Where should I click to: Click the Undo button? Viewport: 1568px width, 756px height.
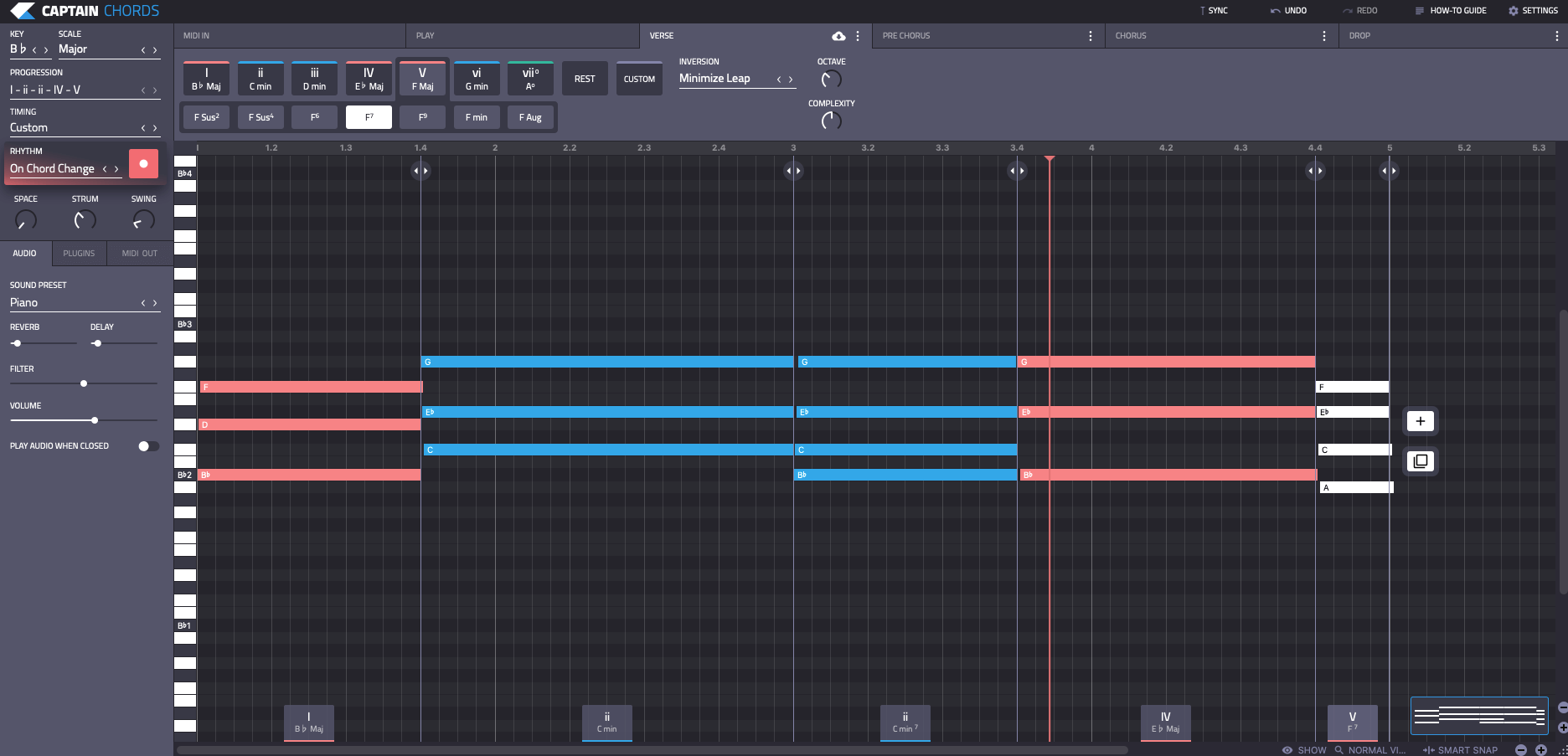pyautogui.click(x=1288, y=11)
